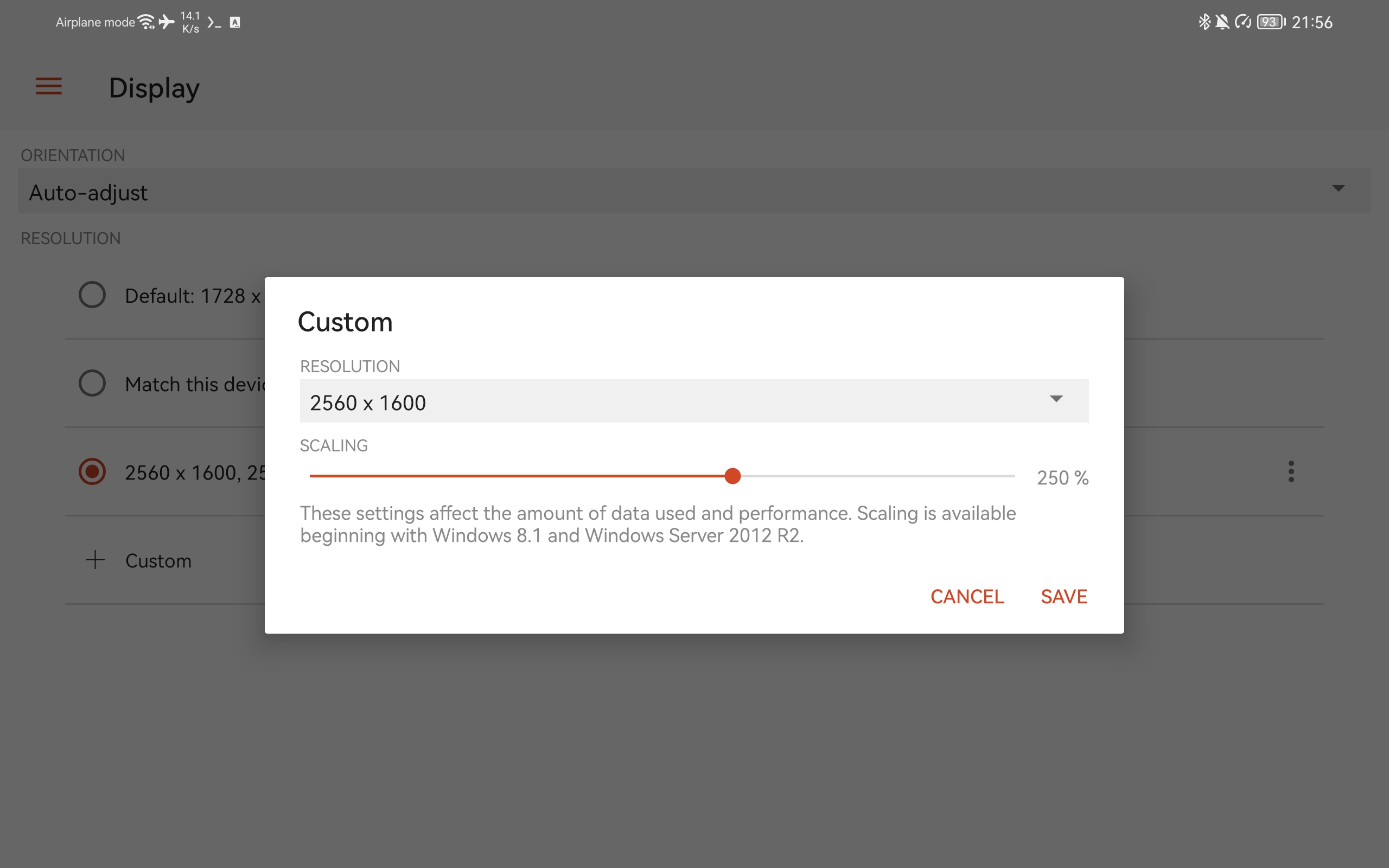Add a new Custom resolution entry

point(158,560)
